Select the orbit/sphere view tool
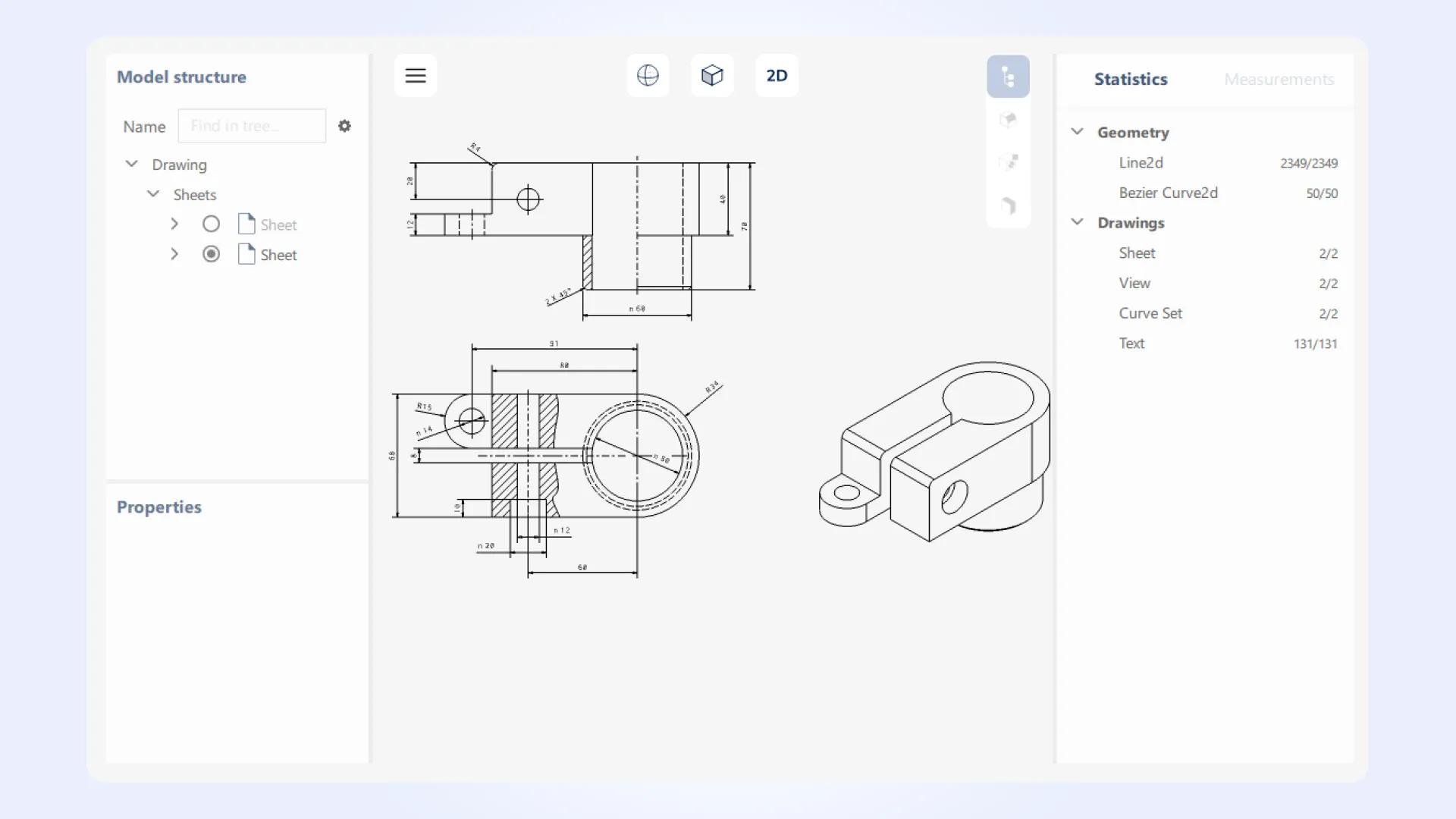 [x=648, y=75]
